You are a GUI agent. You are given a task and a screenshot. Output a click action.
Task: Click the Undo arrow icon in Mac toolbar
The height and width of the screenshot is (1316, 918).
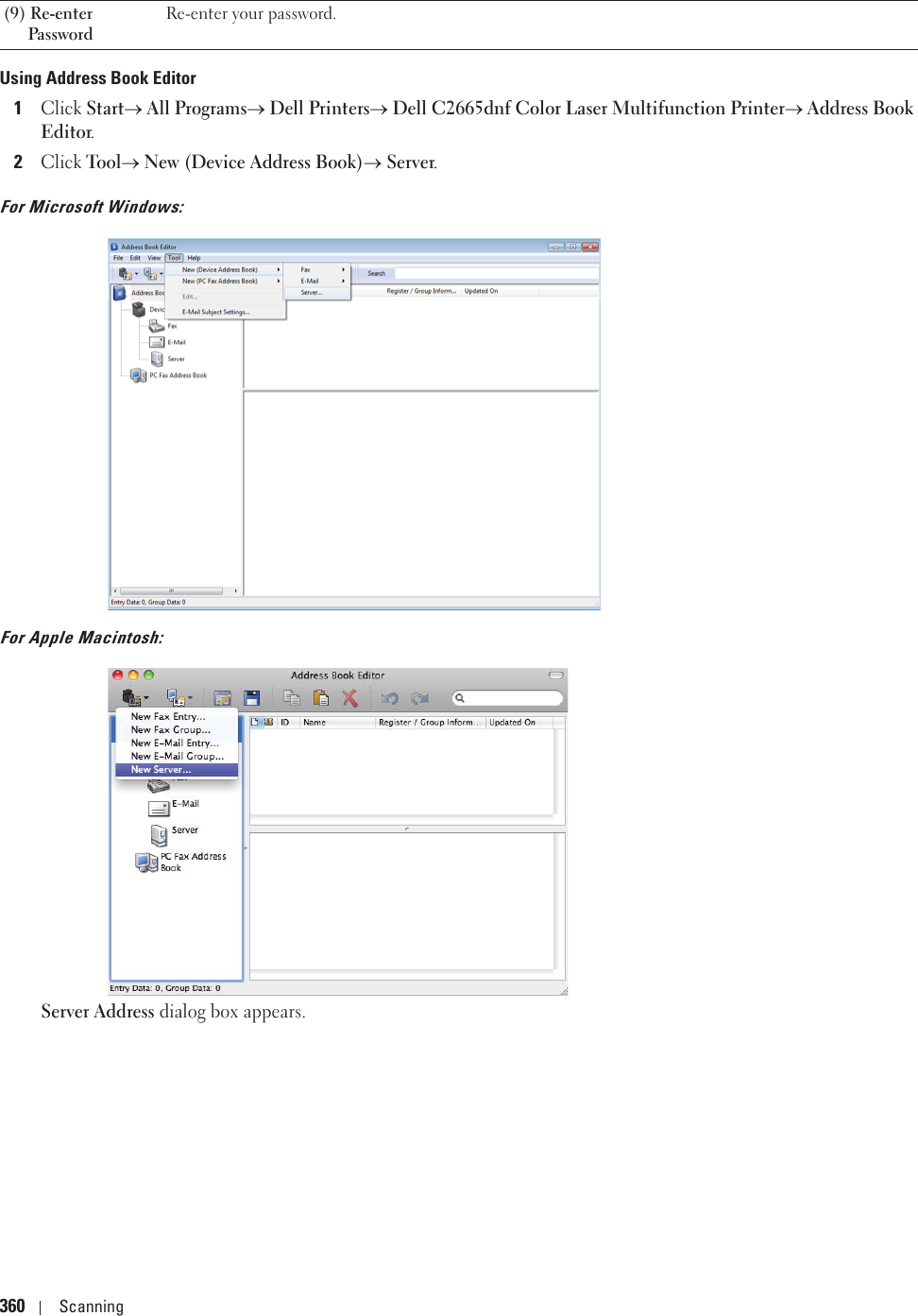coord(390,698)
